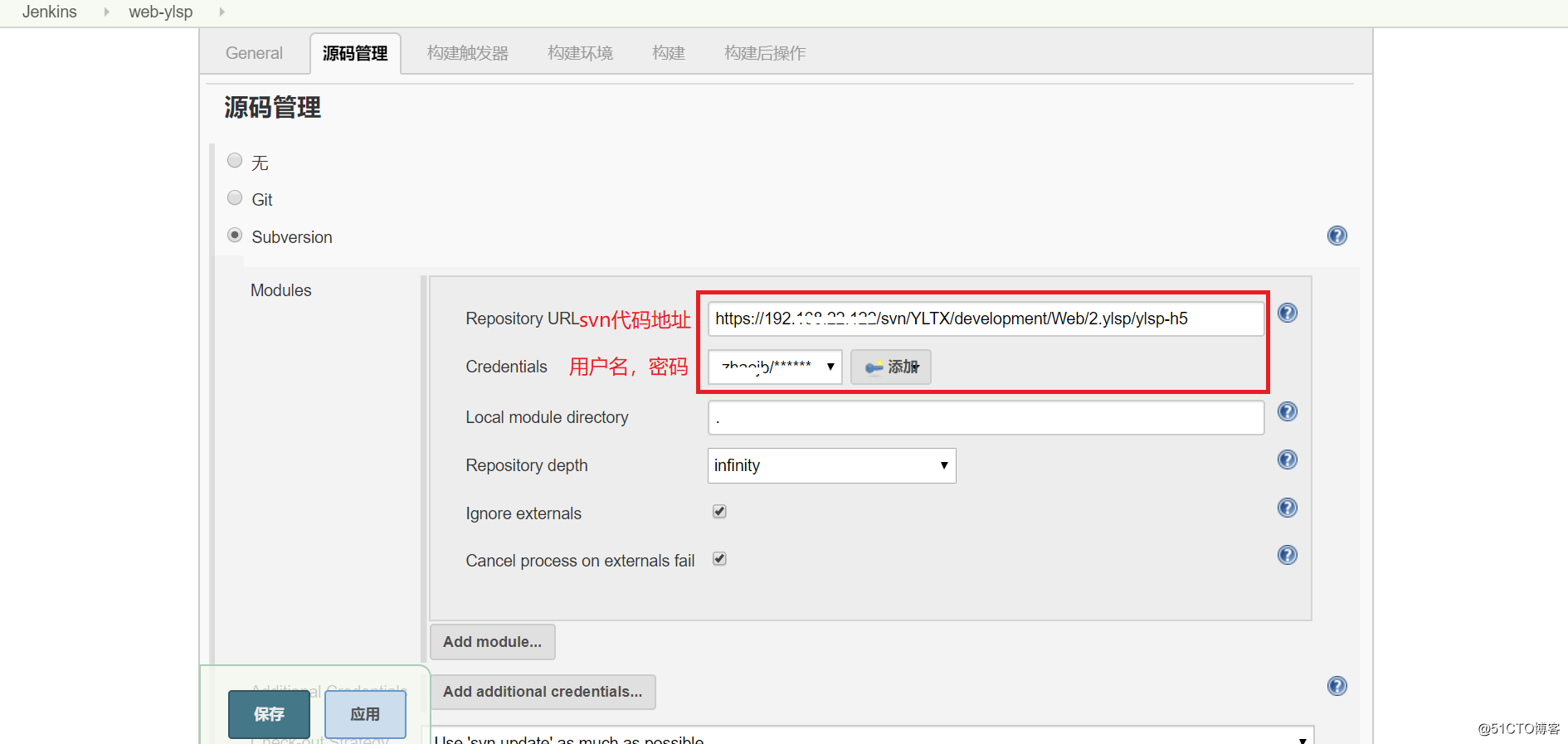Click Add additional credentials... button
Screen dimensions: 1568x744
543,692
